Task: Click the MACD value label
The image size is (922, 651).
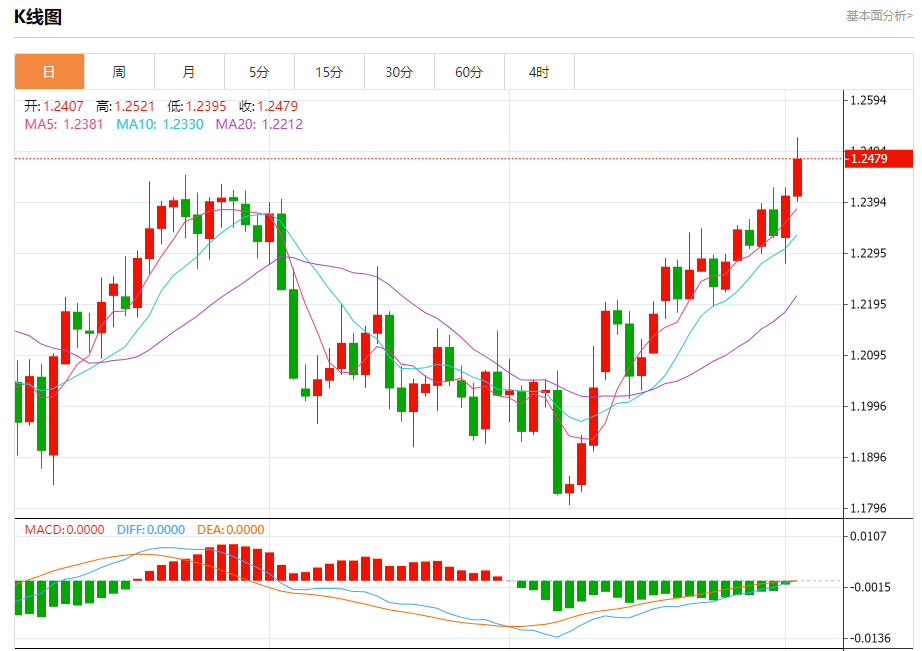Action: 65,530
